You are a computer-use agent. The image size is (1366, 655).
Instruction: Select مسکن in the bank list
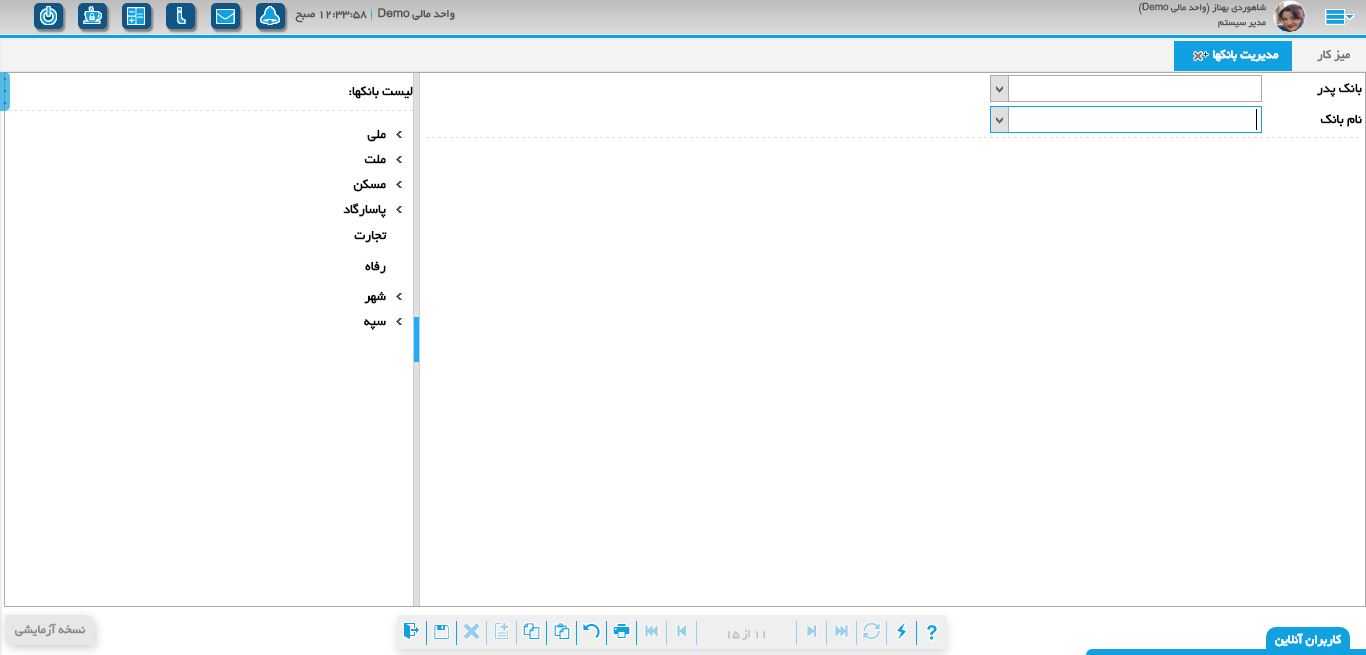pyautogui.click(x=370, y=184)
